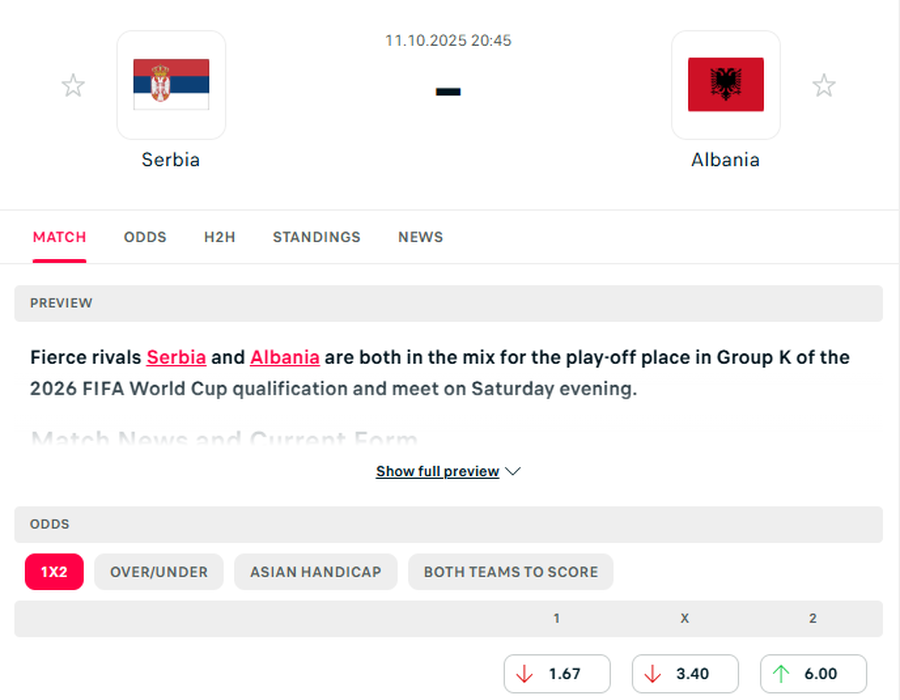This screenshot has width=900, height=700.
Task: Open the H2H tab
Action: [219, 237]
